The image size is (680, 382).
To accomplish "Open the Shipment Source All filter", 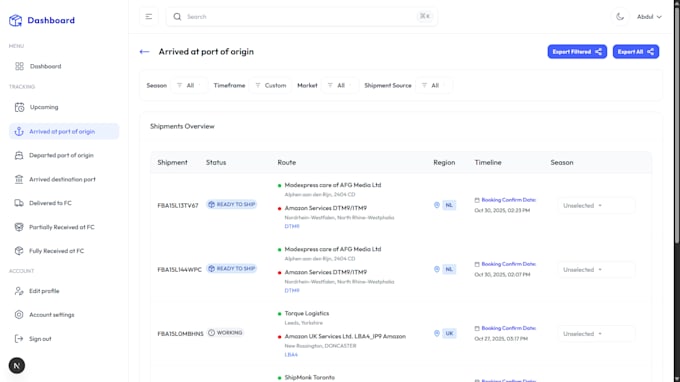I will pos(434,85).
